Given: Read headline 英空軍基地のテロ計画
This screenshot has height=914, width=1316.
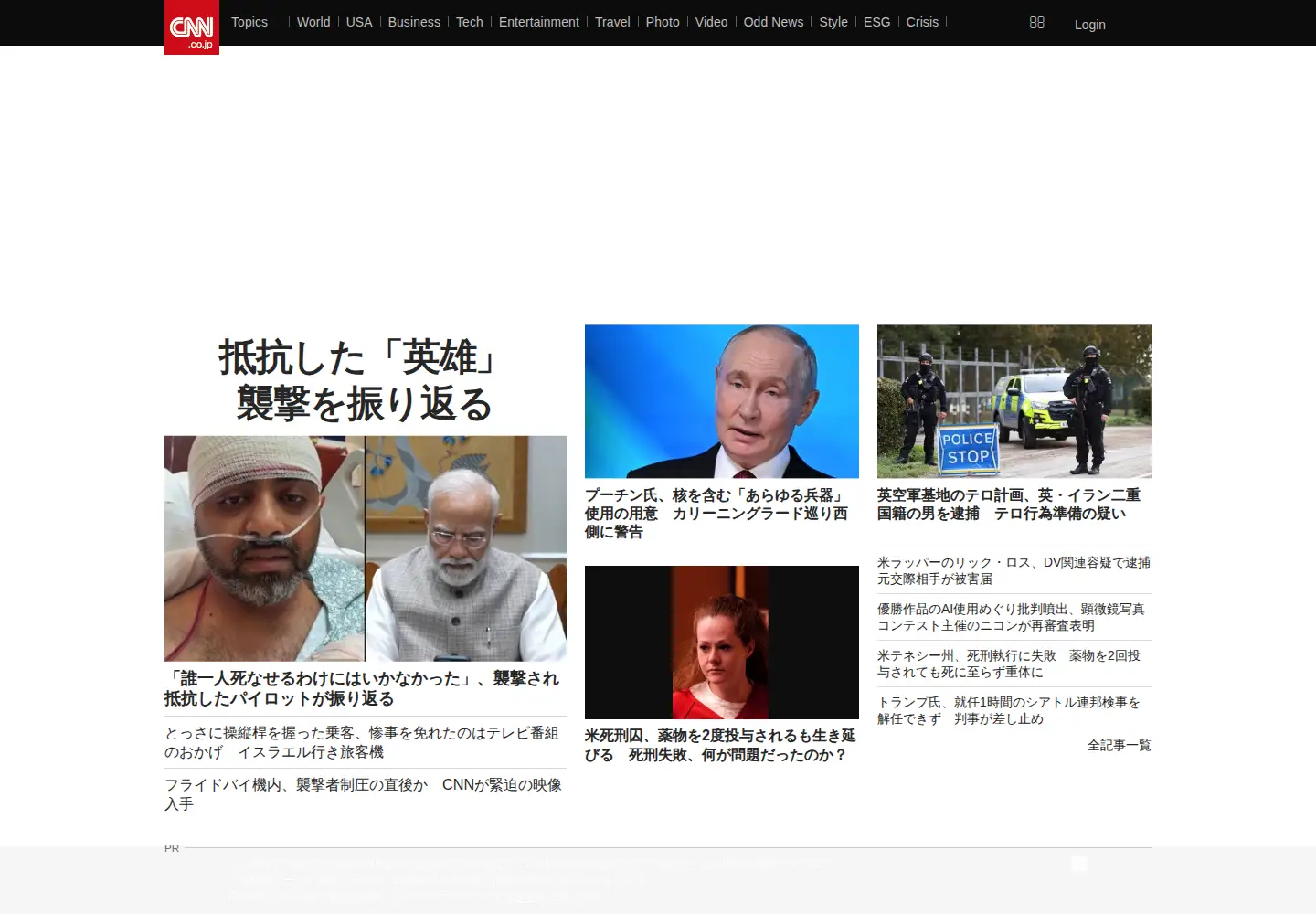Looking at the screenshot, I should click(1009, 505).
